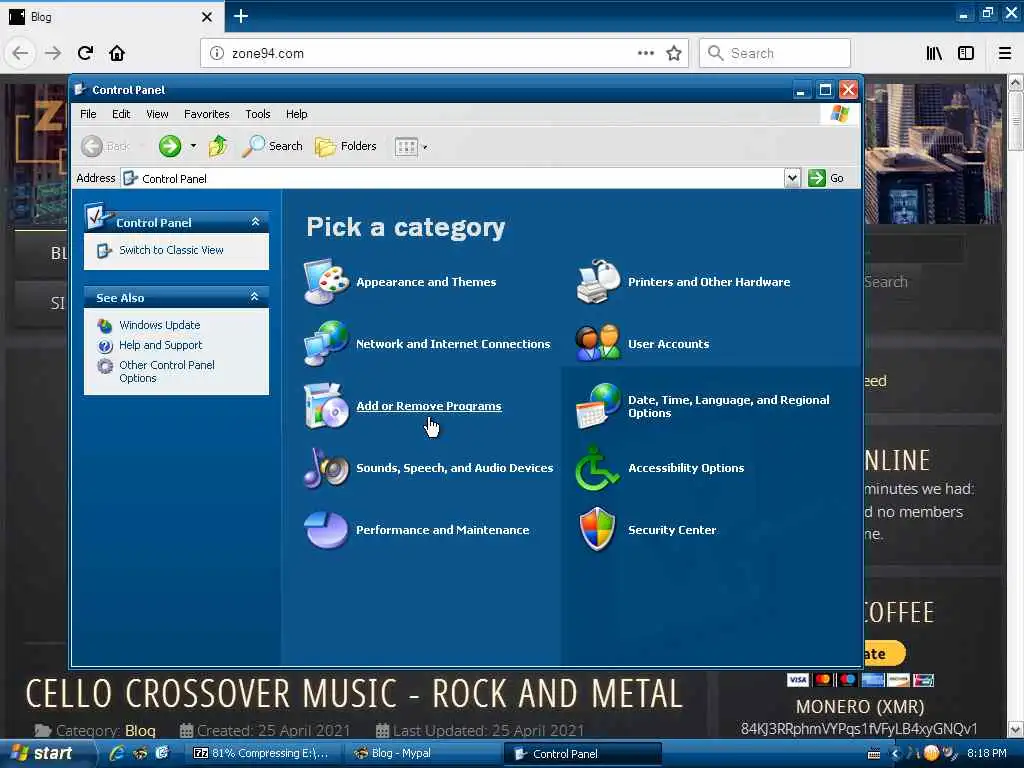Open the browser page actions ellipsis menu

pyautogui.click(x=646, y=53)
